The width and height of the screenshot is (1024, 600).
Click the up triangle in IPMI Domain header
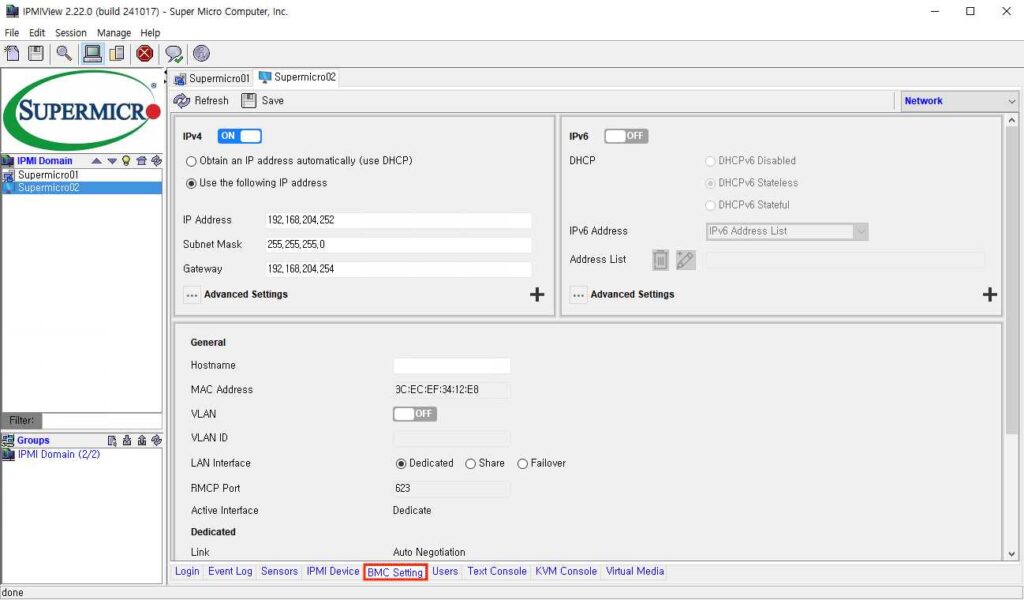tap(97, 161)
